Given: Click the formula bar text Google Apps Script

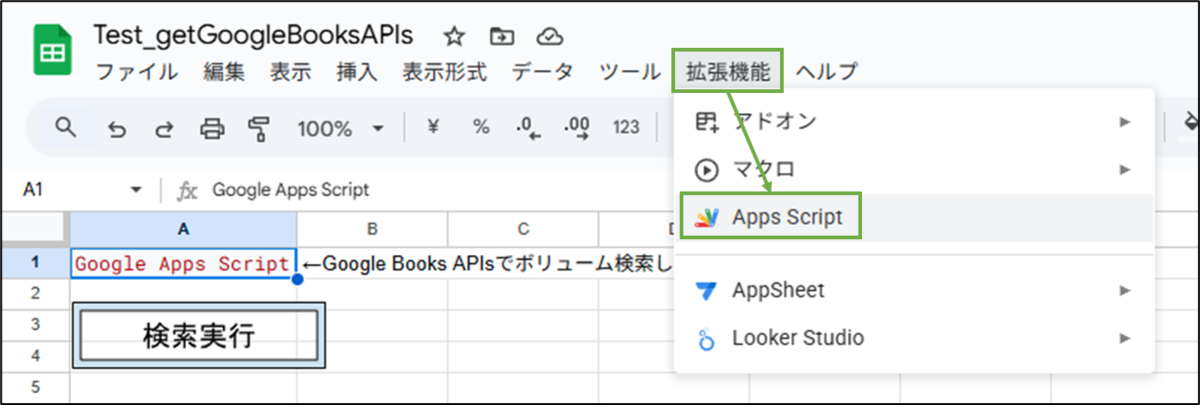Looking at the screenshot, I should (x=291, y=190).
